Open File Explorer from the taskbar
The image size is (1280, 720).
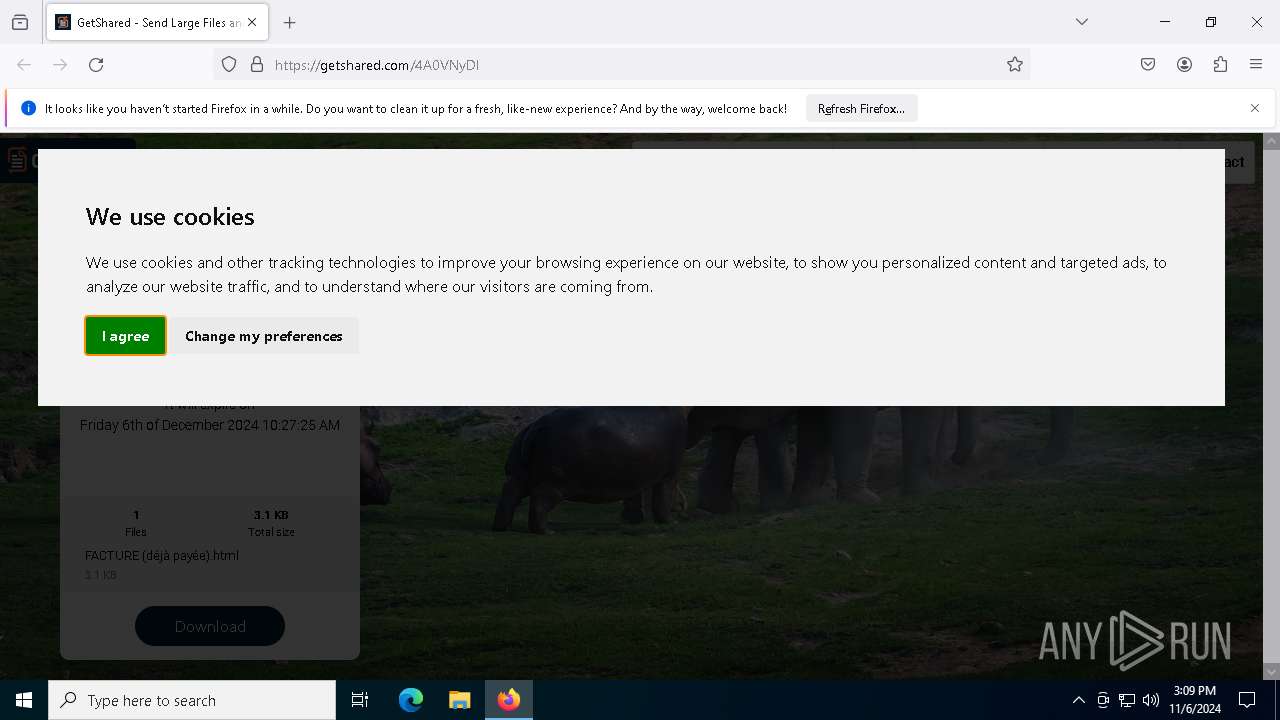pyautogui.click(x=459, y=700)
